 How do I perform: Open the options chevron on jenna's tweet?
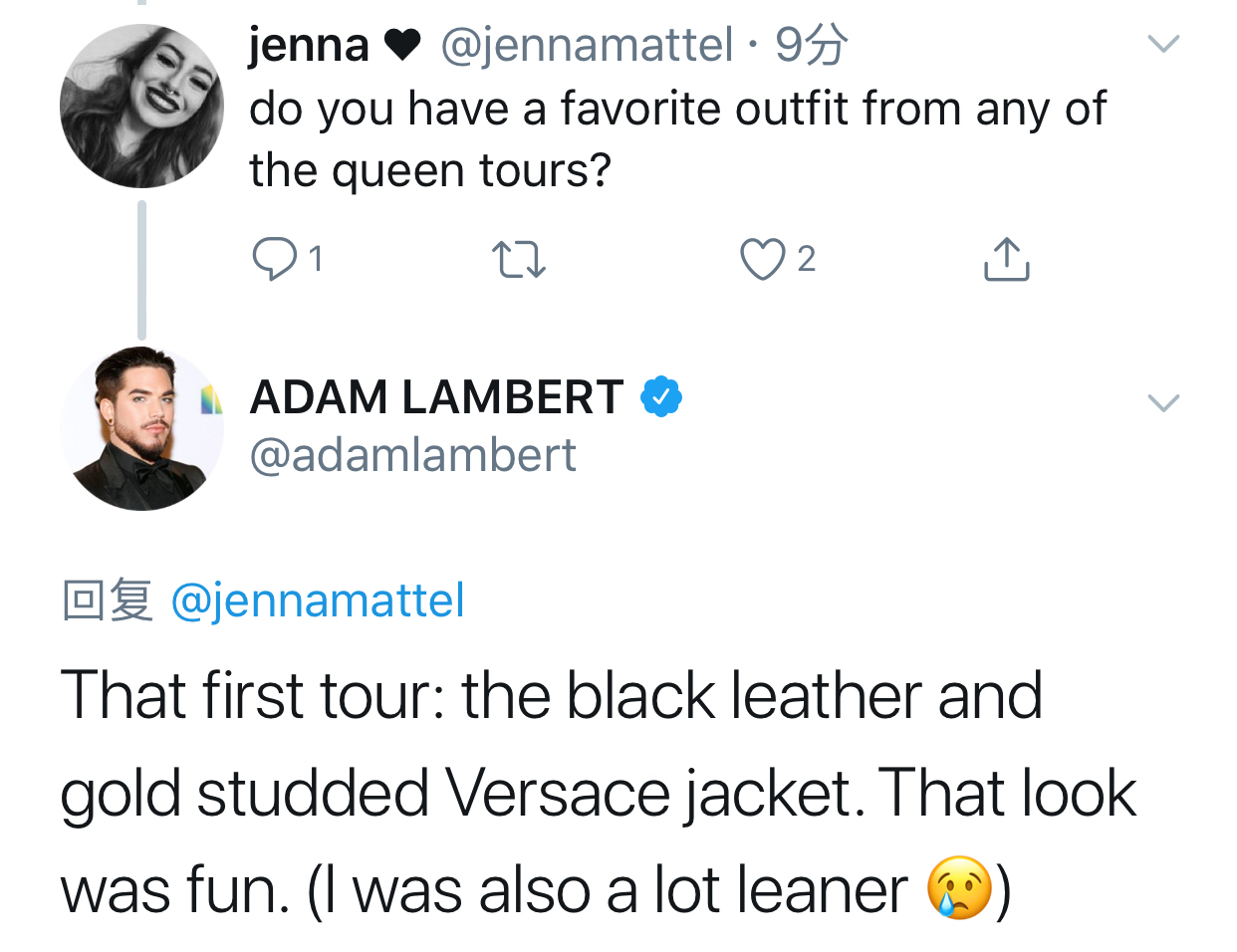click(x=1163, y=44)
